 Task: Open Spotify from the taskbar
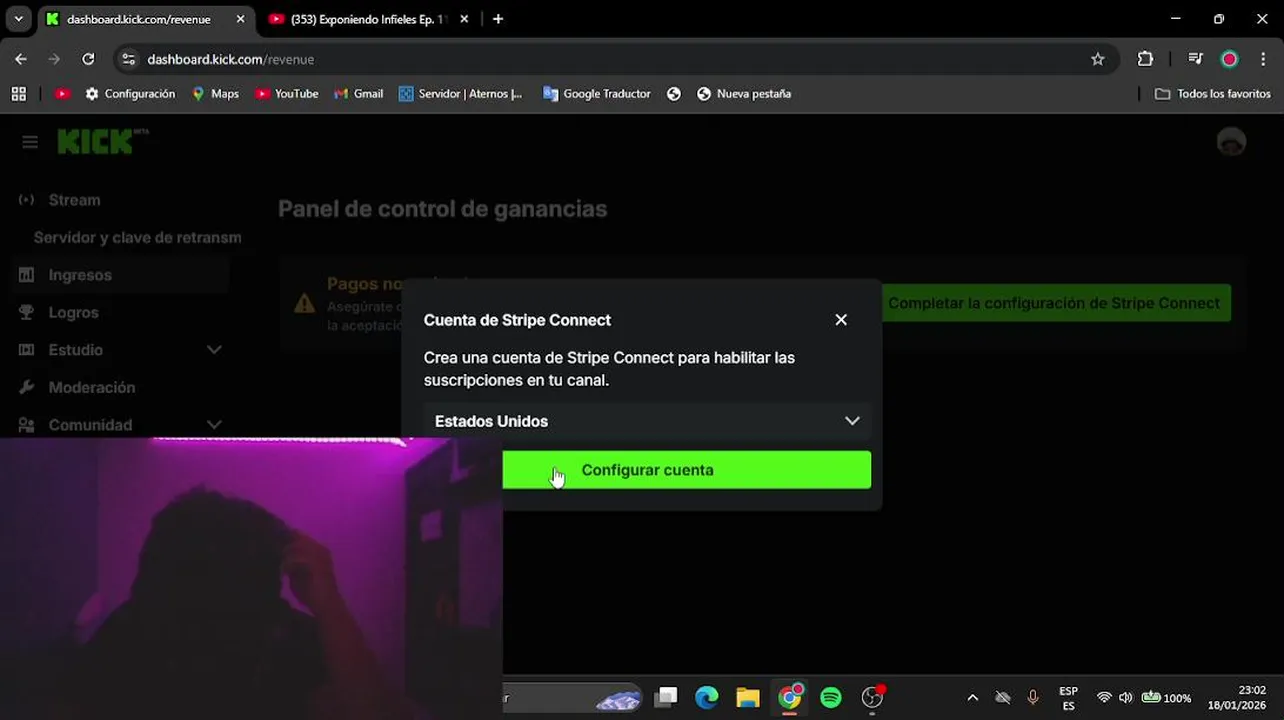point(831,697)
